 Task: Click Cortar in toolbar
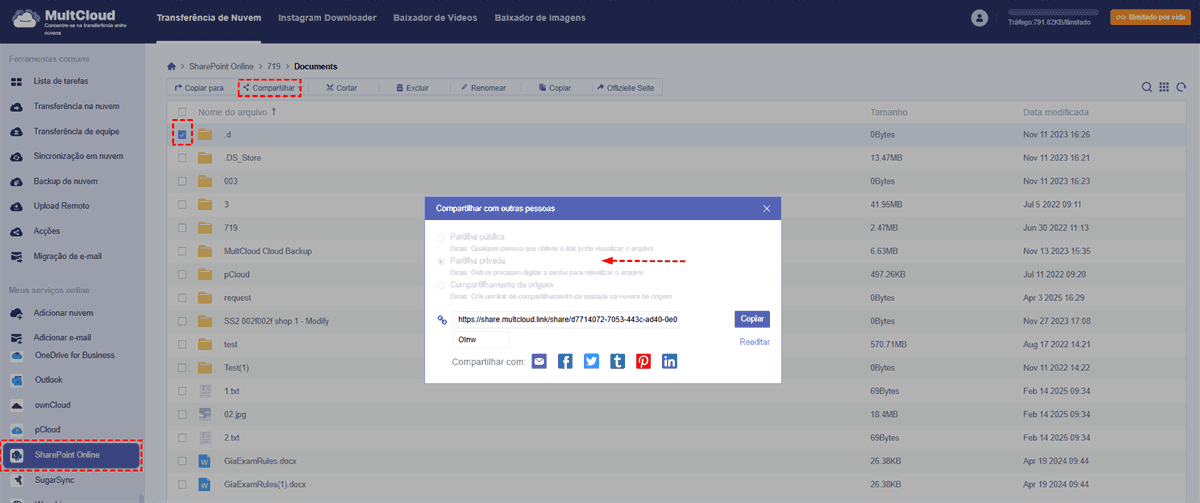click(342, 88)
